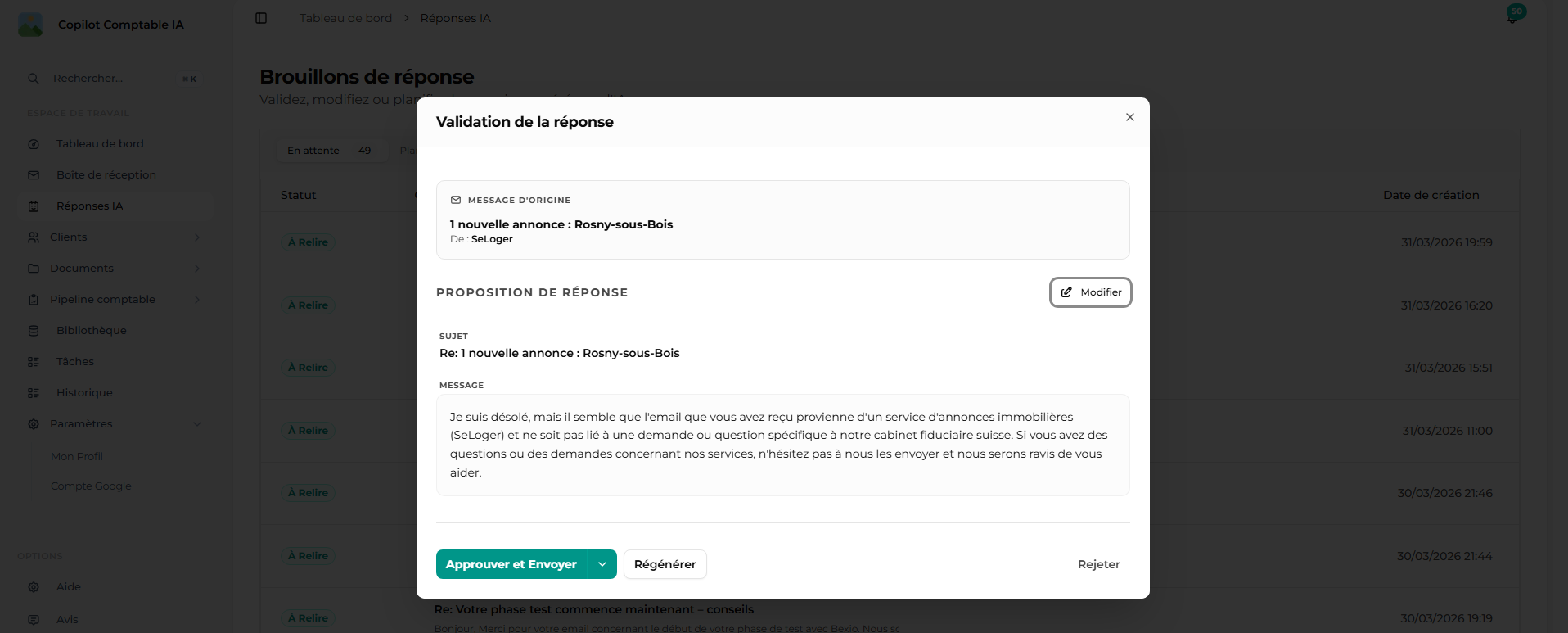The image size is (1568, 633).
Task: Click À Relire badge dated 31/03/2026 19:59
Action: pos(309,242)
